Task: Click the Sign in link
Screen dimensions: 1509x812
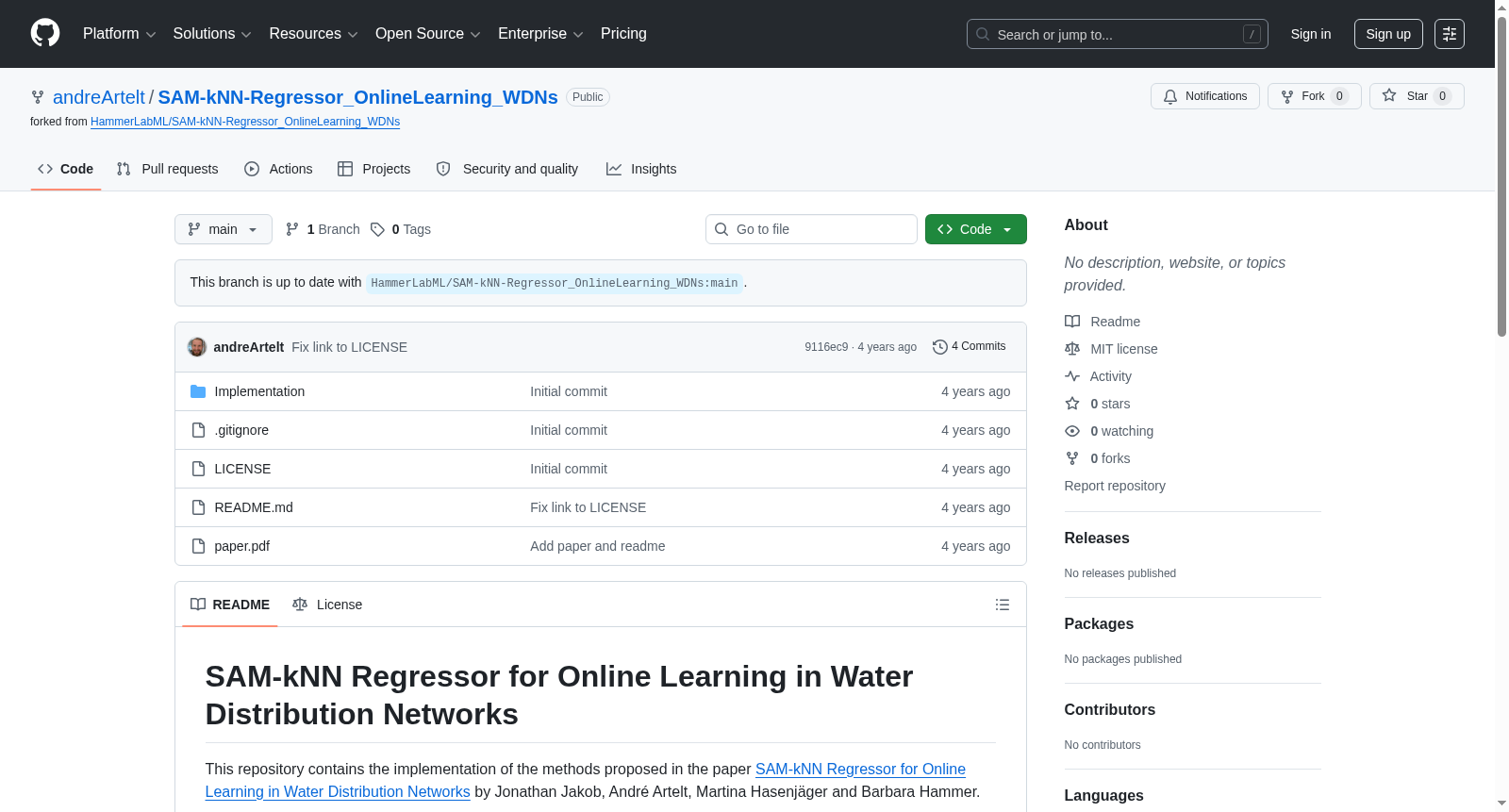Action: point(1311,34)
